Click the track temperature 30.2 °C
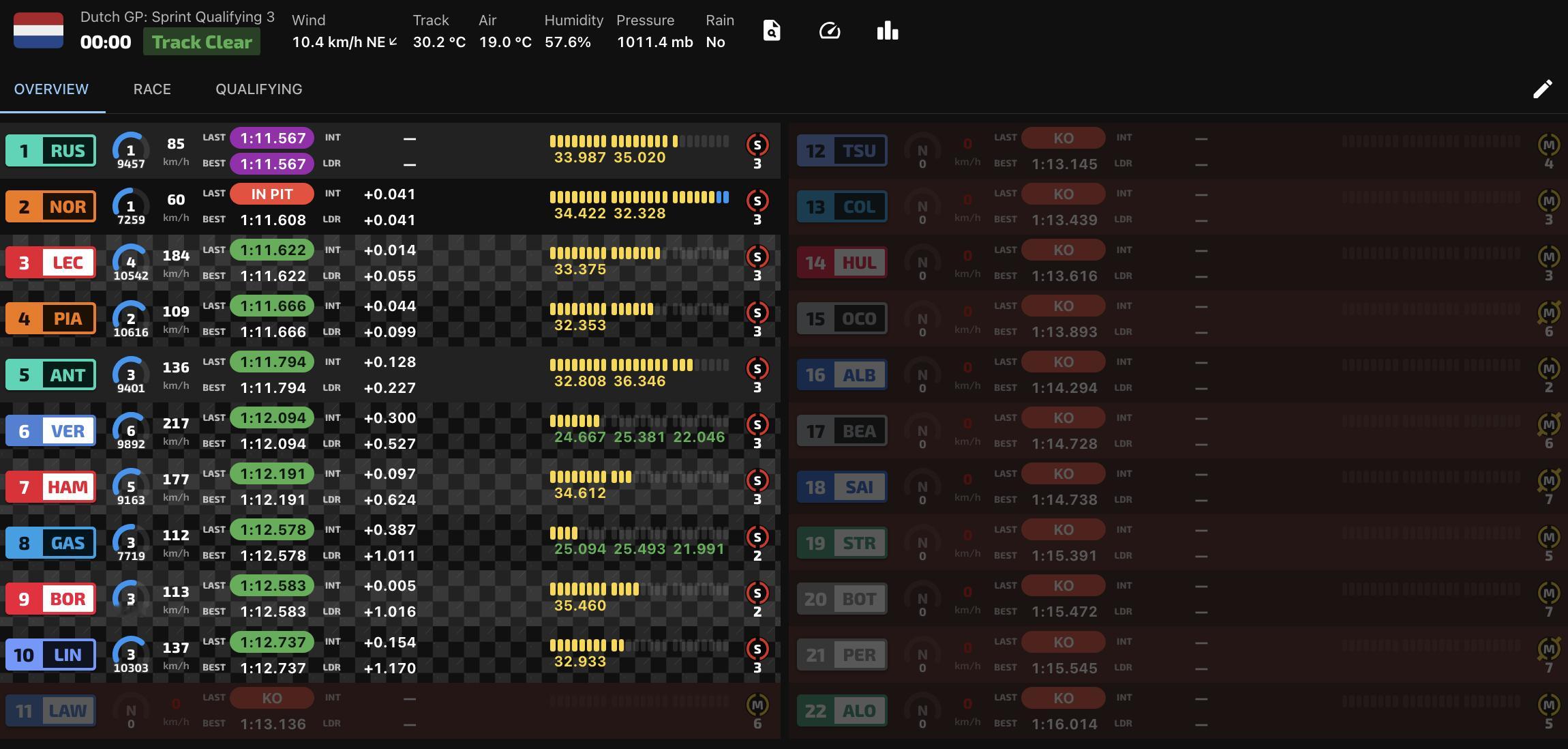1568x749 pixels. 439,42
